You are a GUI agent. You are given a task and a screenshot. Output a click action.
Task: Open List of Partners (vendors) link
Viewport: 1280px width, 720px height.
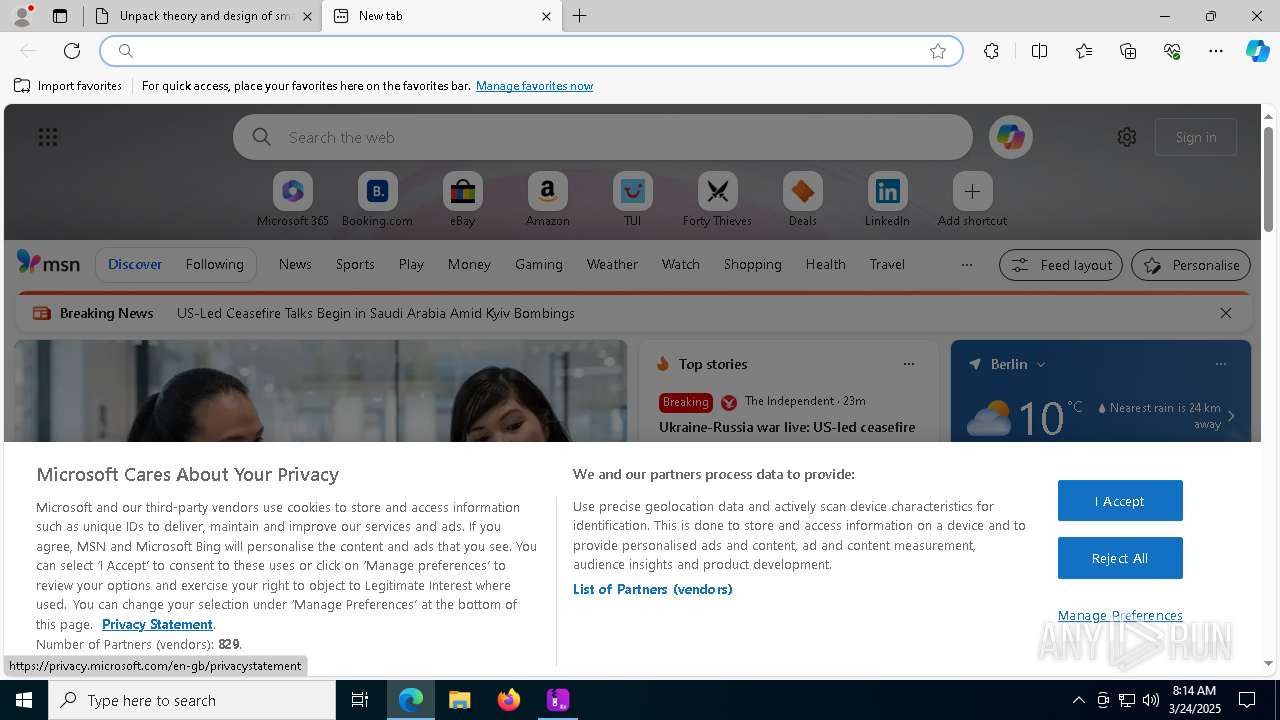click(652, 589)
